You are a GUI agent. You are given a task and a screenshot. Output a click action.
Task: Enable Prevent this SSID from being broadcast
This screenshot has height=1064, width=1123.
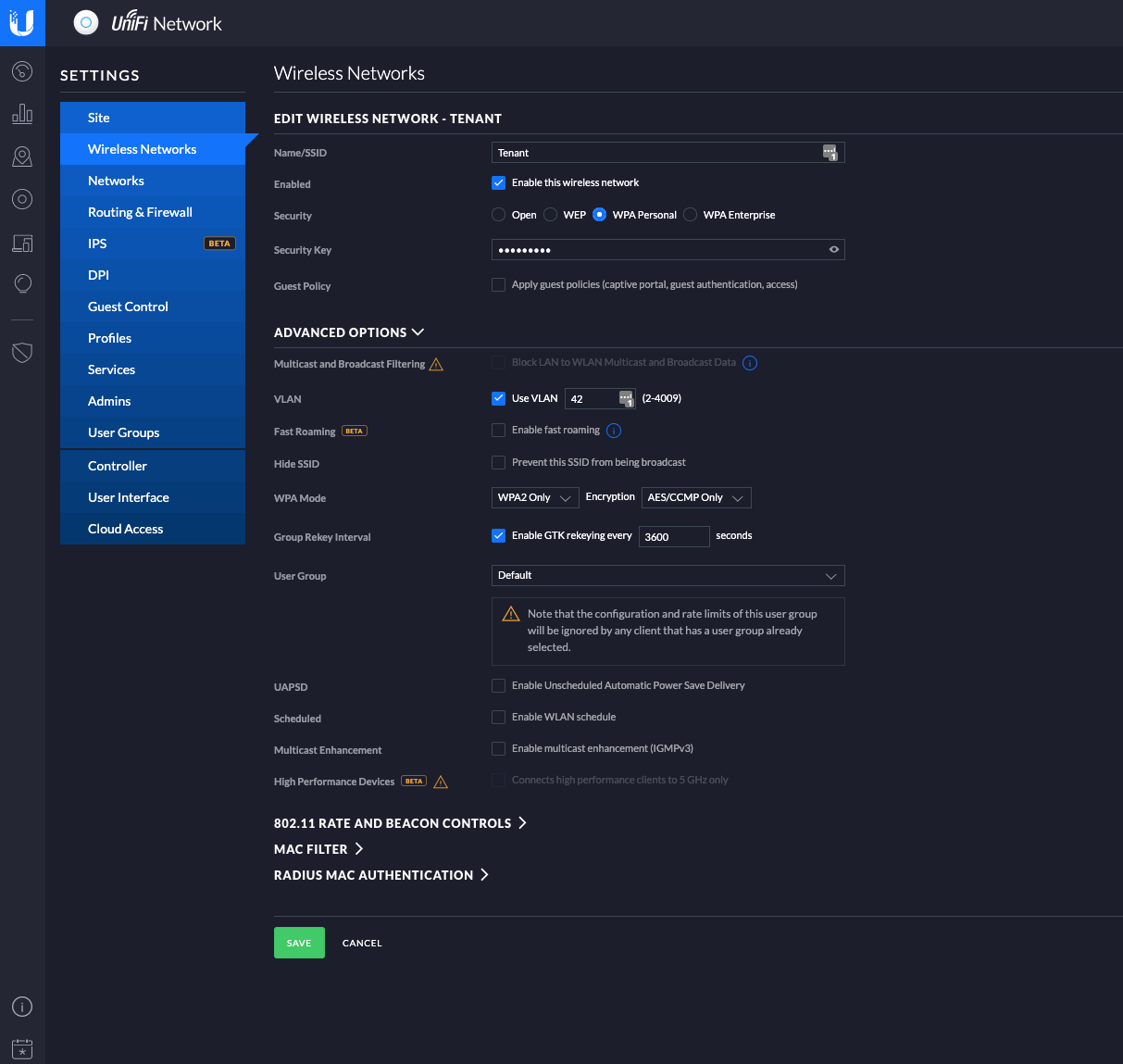point(499,462)
